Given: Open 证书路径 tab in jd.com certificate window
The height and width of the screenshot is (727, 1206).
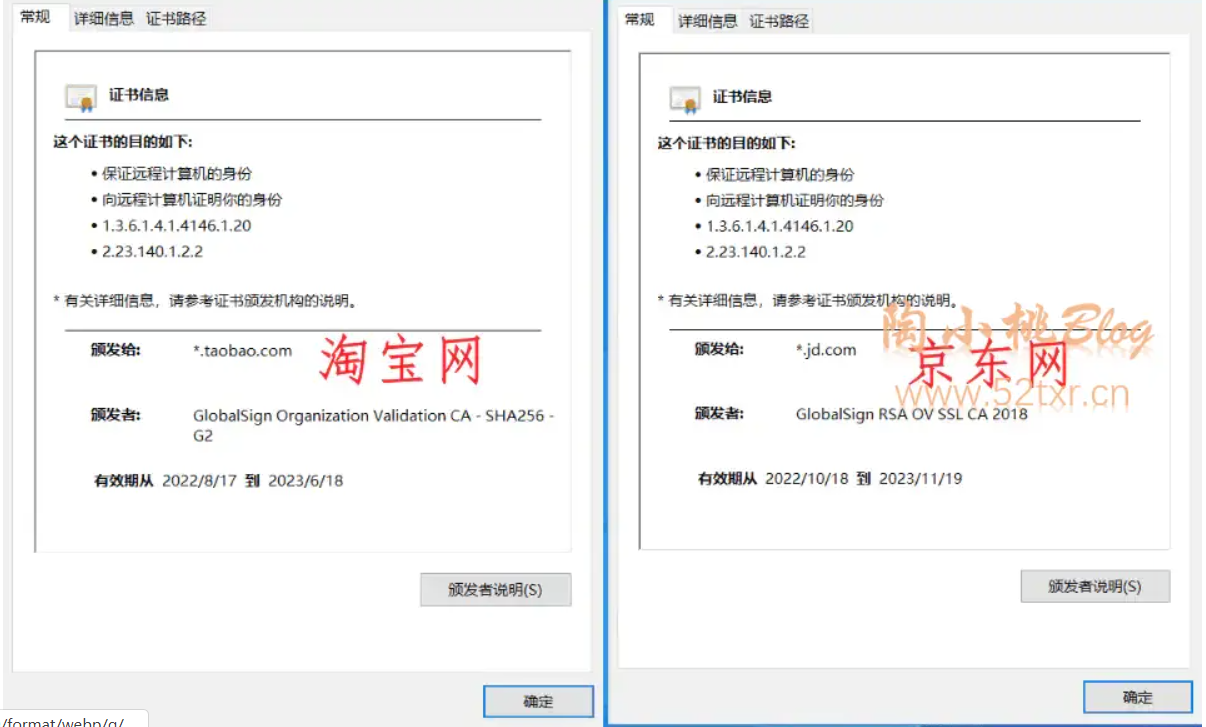Looking at the screenshot, I should pos(779,21).
